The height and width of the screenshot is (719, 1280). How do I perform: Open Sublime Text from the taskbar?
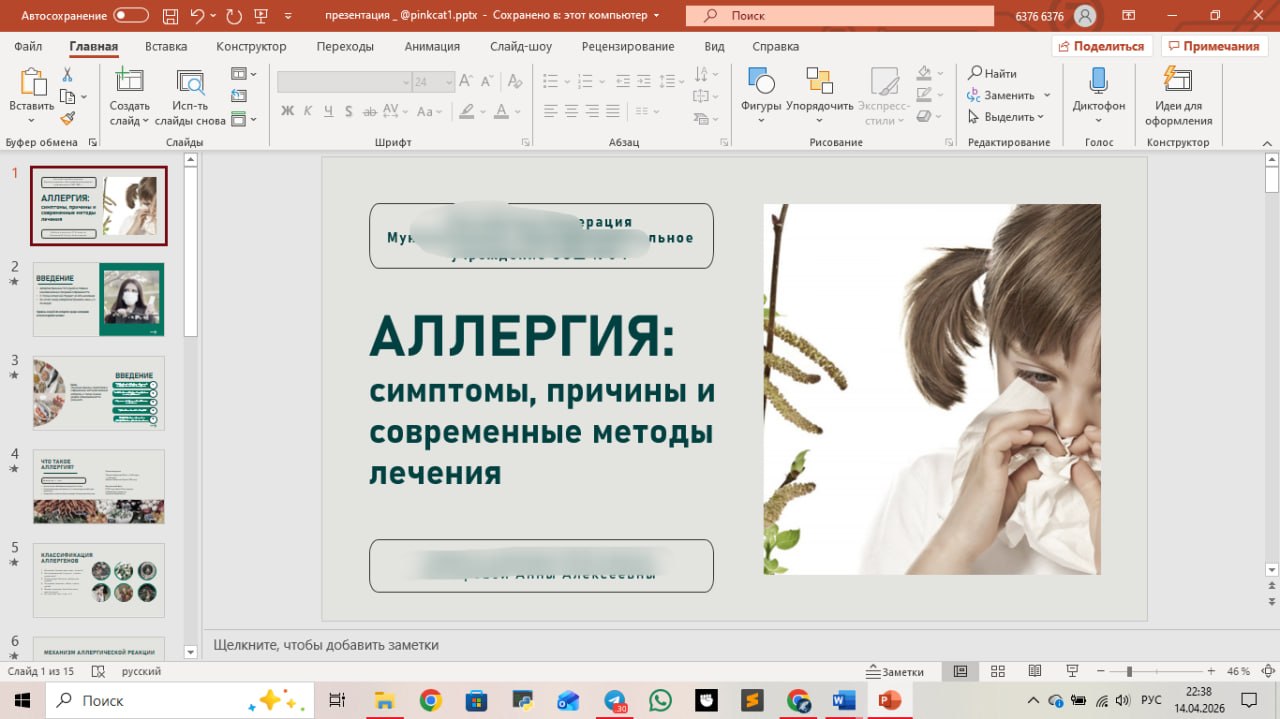pyautogui.click(x=752, y=700)
